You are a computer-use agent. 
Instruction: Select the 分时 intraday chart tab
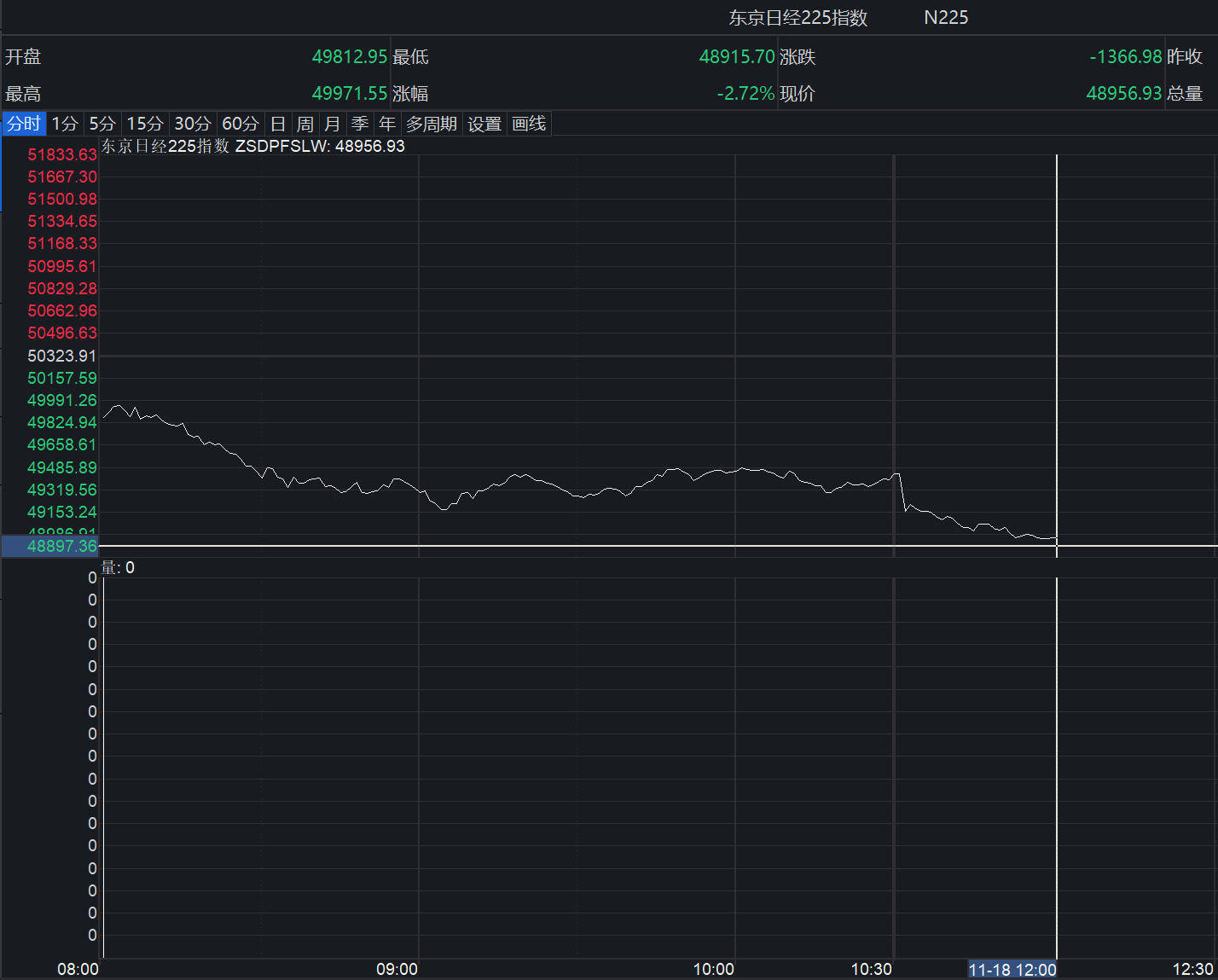click(x=24, y=124)
